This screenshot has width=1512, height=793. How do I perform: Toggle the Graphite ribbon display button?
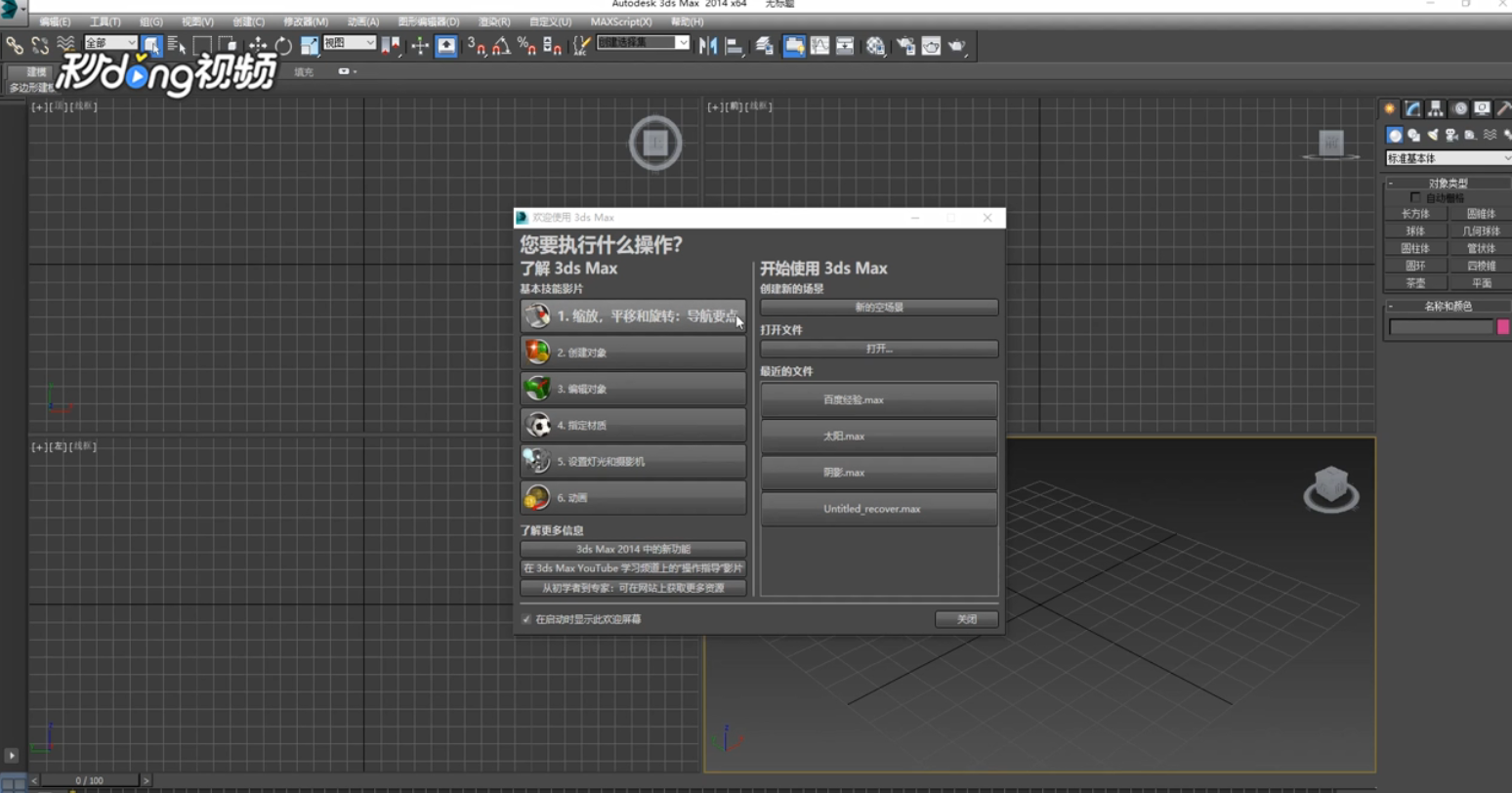pos(794,45)
